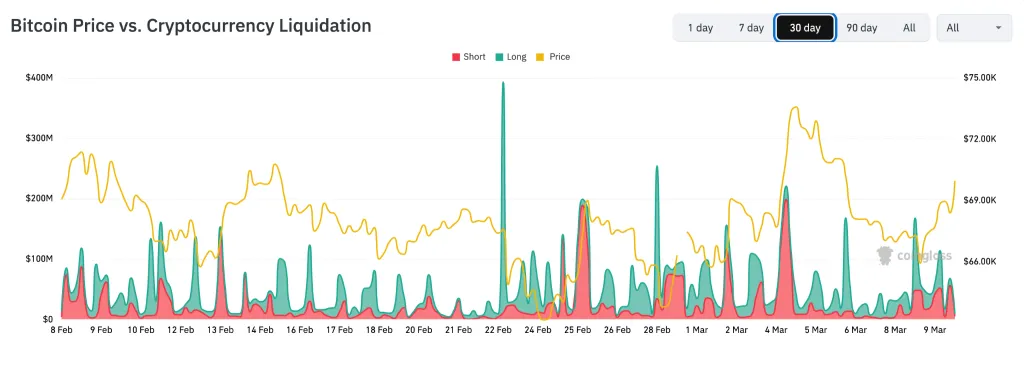Click the 22 Feb date label
The image size is (1024, 368).
tap(498, 330)
